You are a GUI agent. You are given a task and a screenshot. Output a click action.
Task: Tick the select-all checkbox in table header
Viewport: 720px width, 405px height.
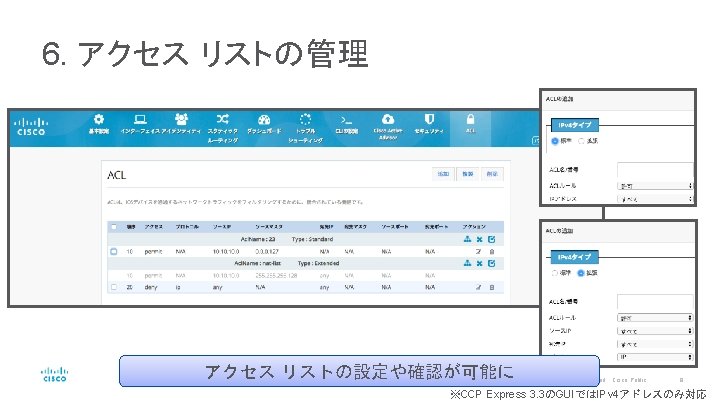(114, 227)
